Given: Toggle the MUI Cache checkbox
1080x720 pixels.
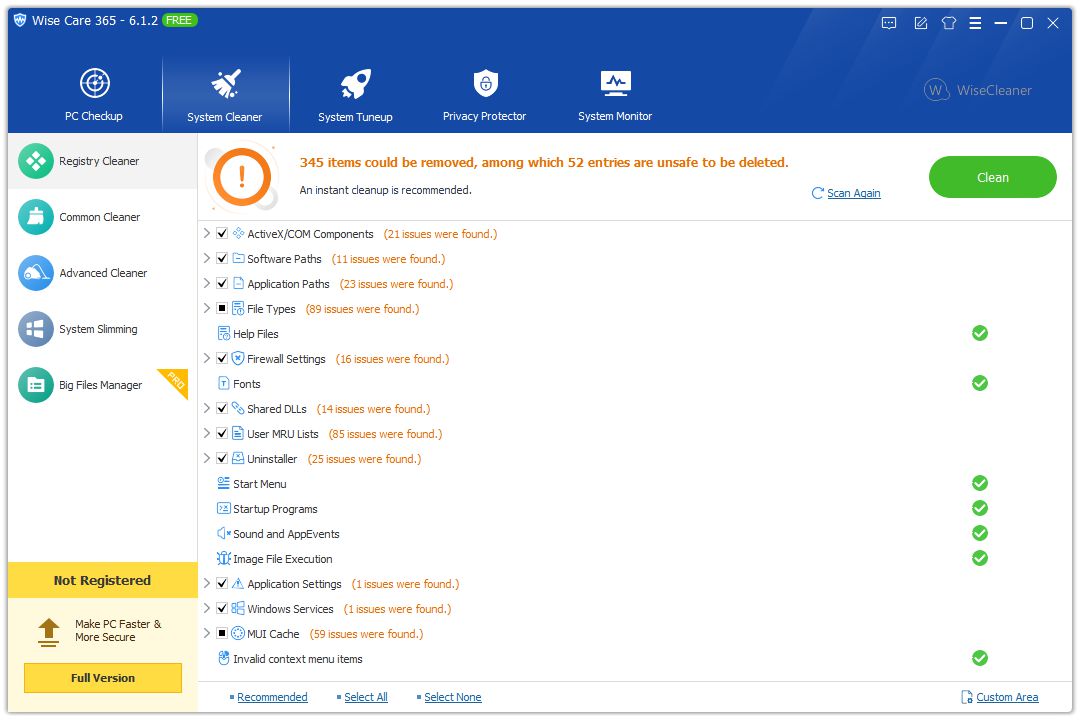Looking at the screenshot, I should pyautogui.click(x=222, y=634).
